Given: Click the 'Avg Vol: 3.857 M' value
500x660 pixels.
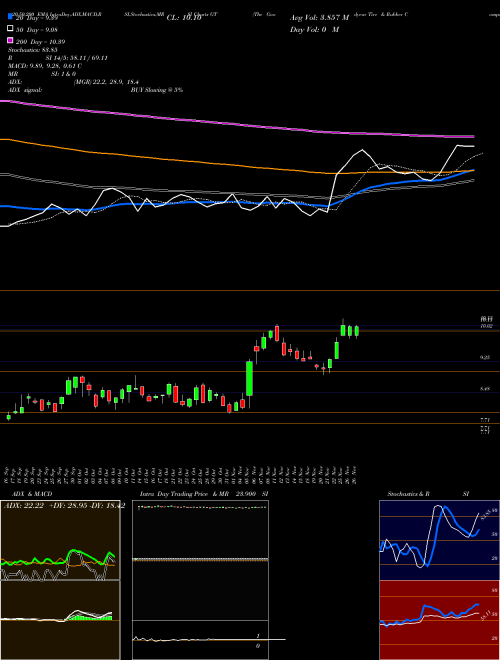Looking at the screenshot, I should point(319,18).
